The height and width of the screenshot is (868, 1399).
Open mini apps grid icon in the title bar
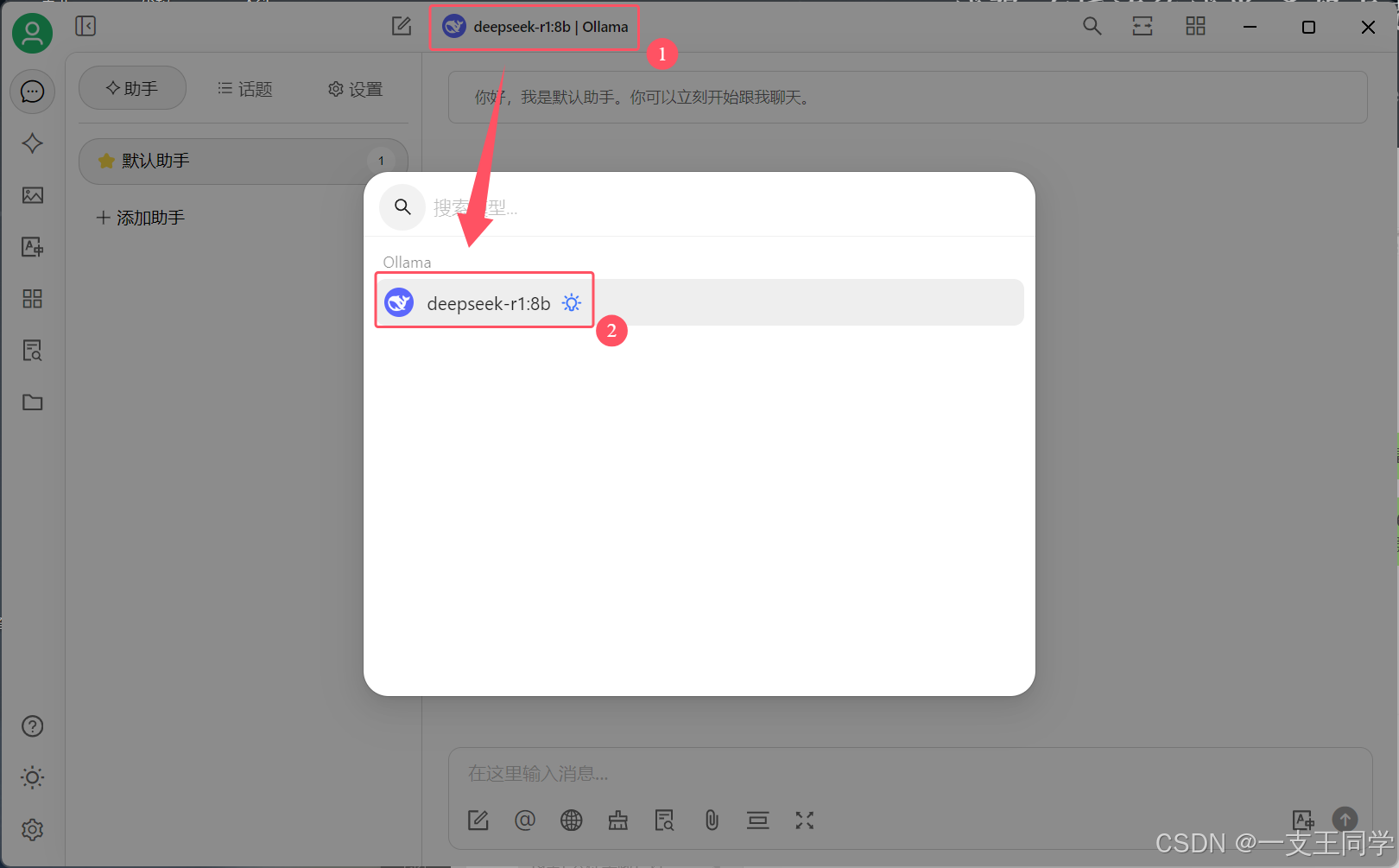click(1195, 27)
